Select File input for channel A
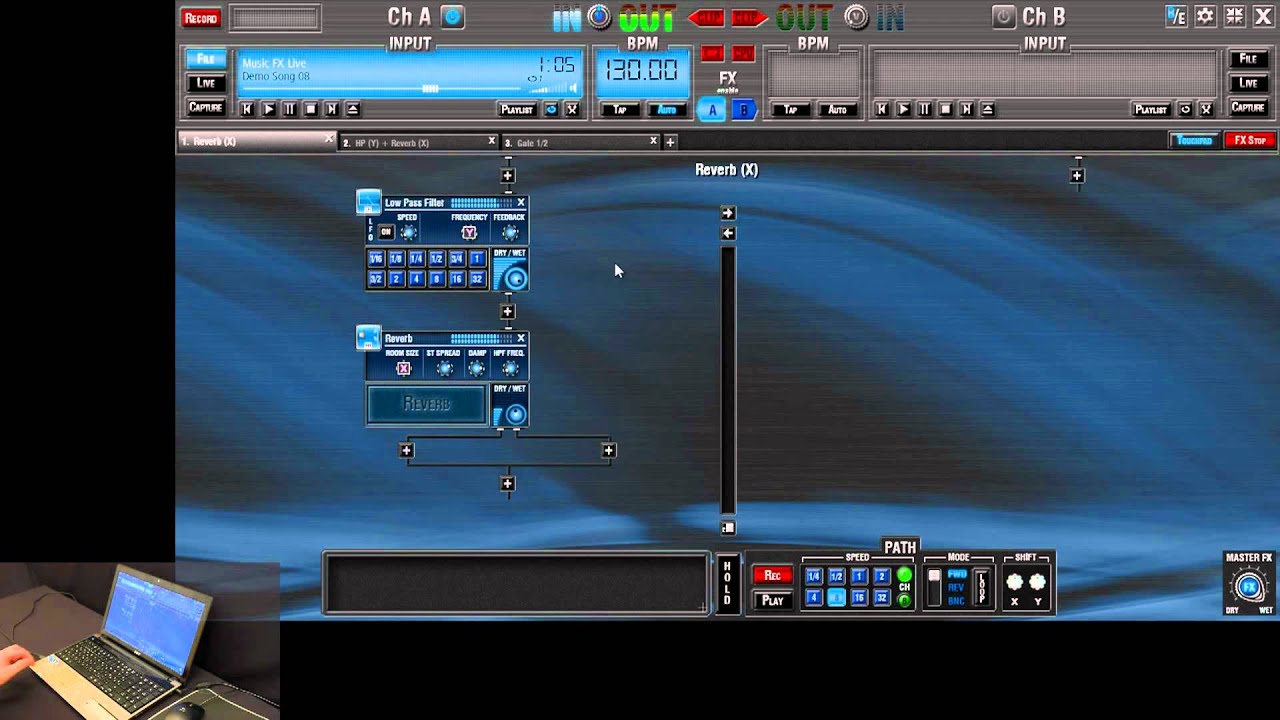This screenshot has width=1280, height=720. point(205,59)
